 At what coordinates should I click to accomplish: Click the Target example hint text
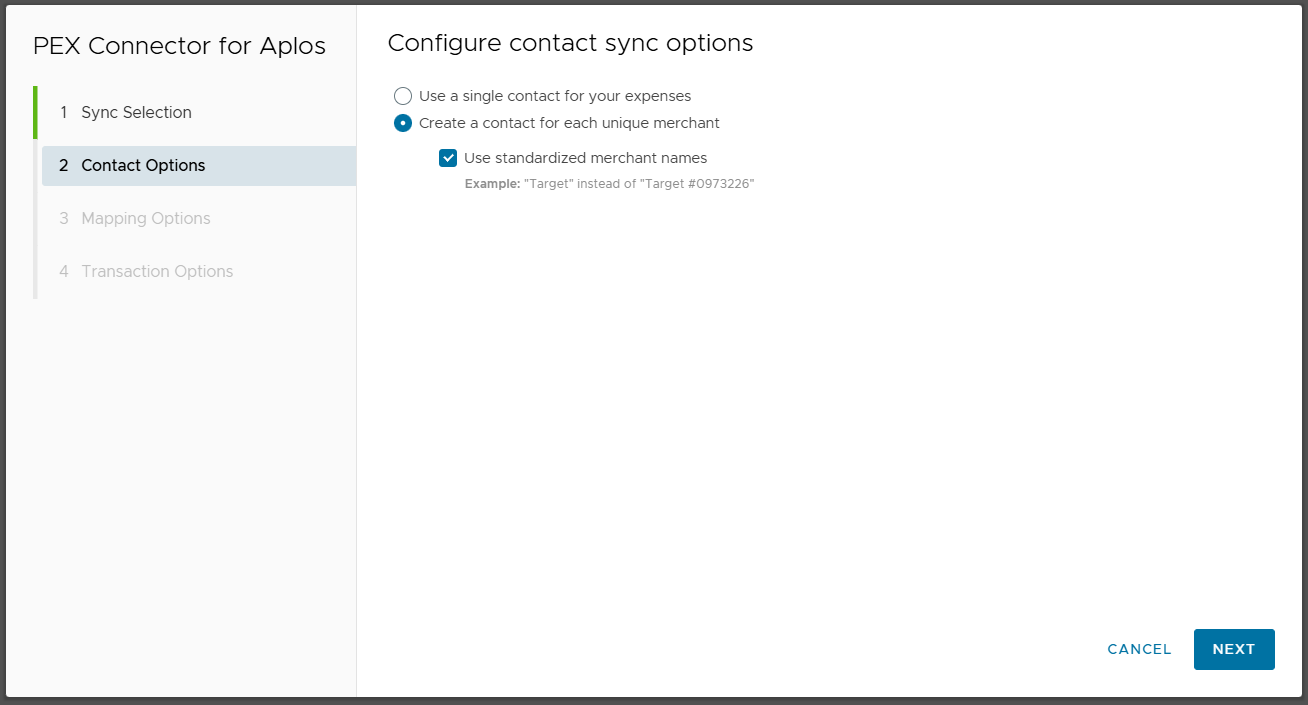tap(609, 184)
